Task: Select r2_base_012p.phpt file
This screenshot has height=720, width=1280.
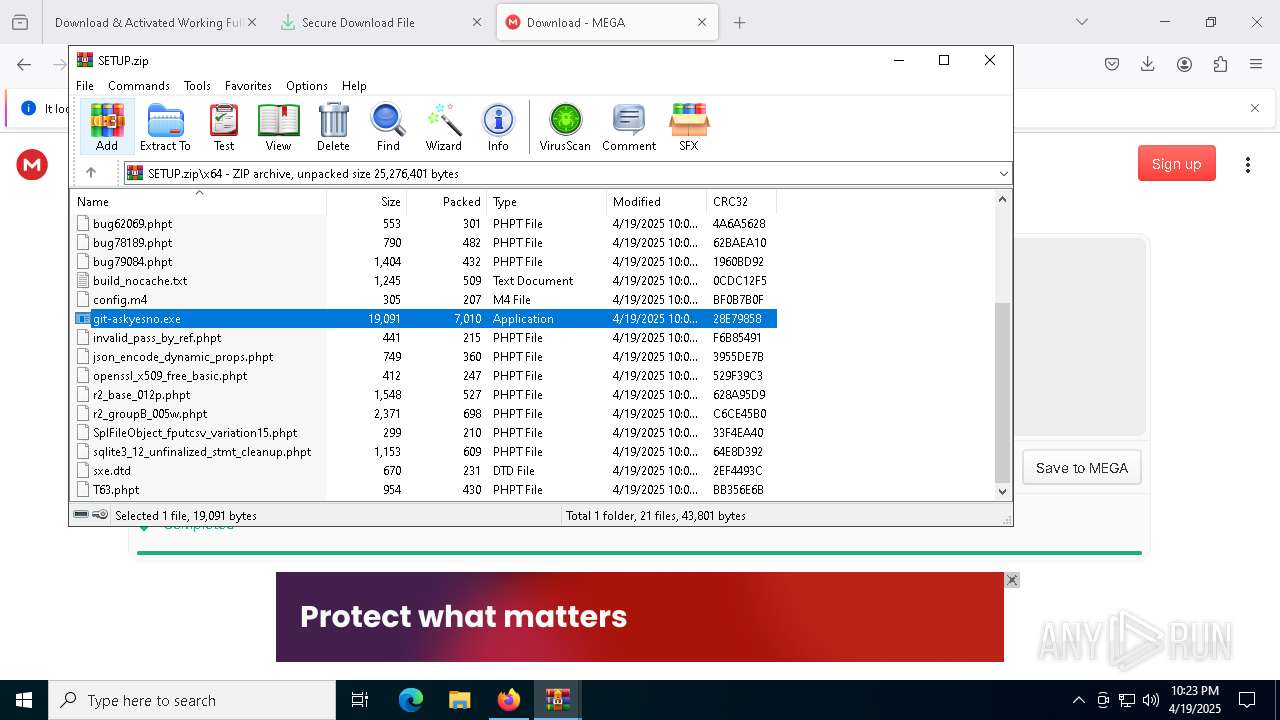Action: point(424,395)
